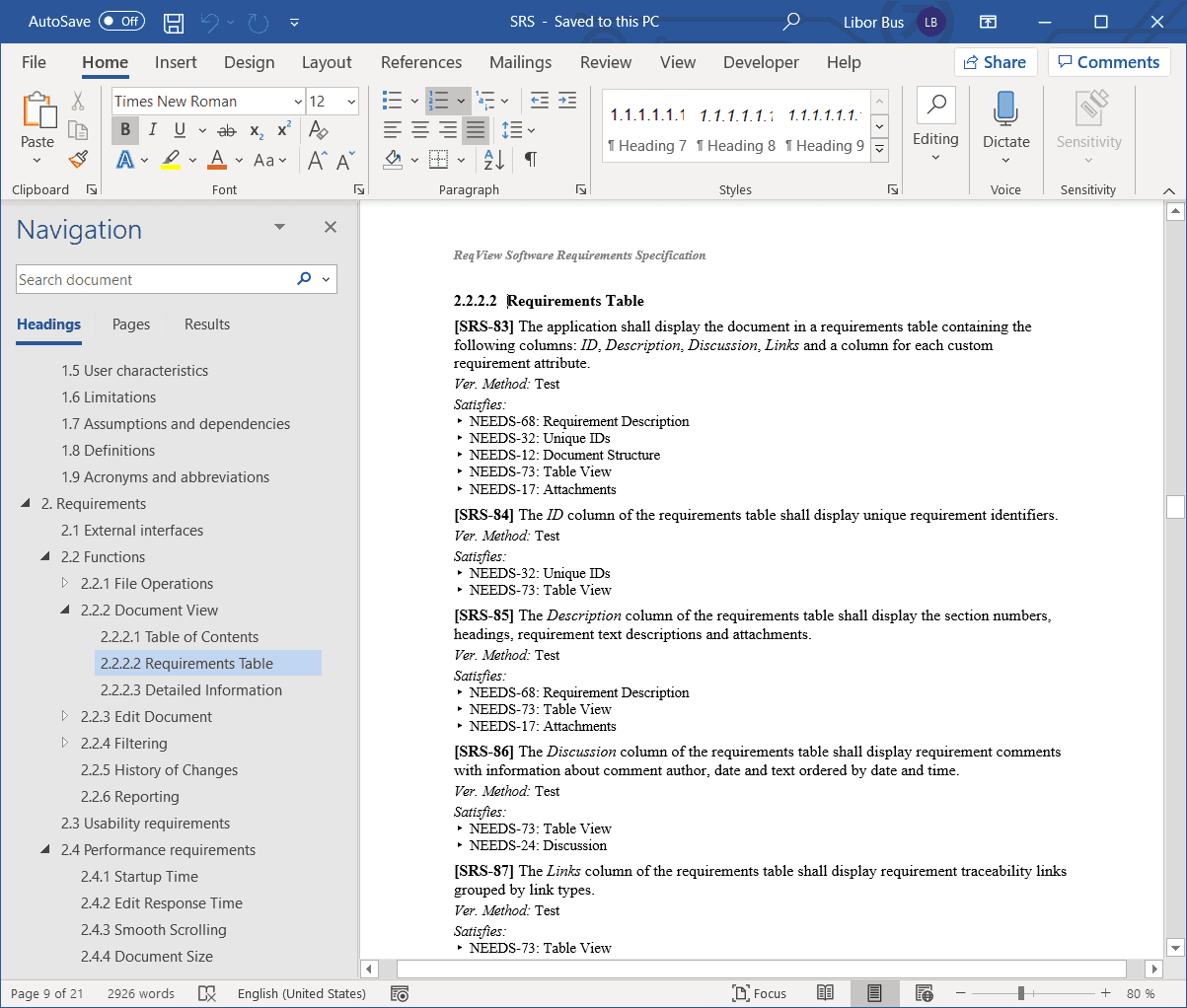Click the Dictate microphone icon
Screen dimensions: 1187x1008
[x=1006, y=108]
